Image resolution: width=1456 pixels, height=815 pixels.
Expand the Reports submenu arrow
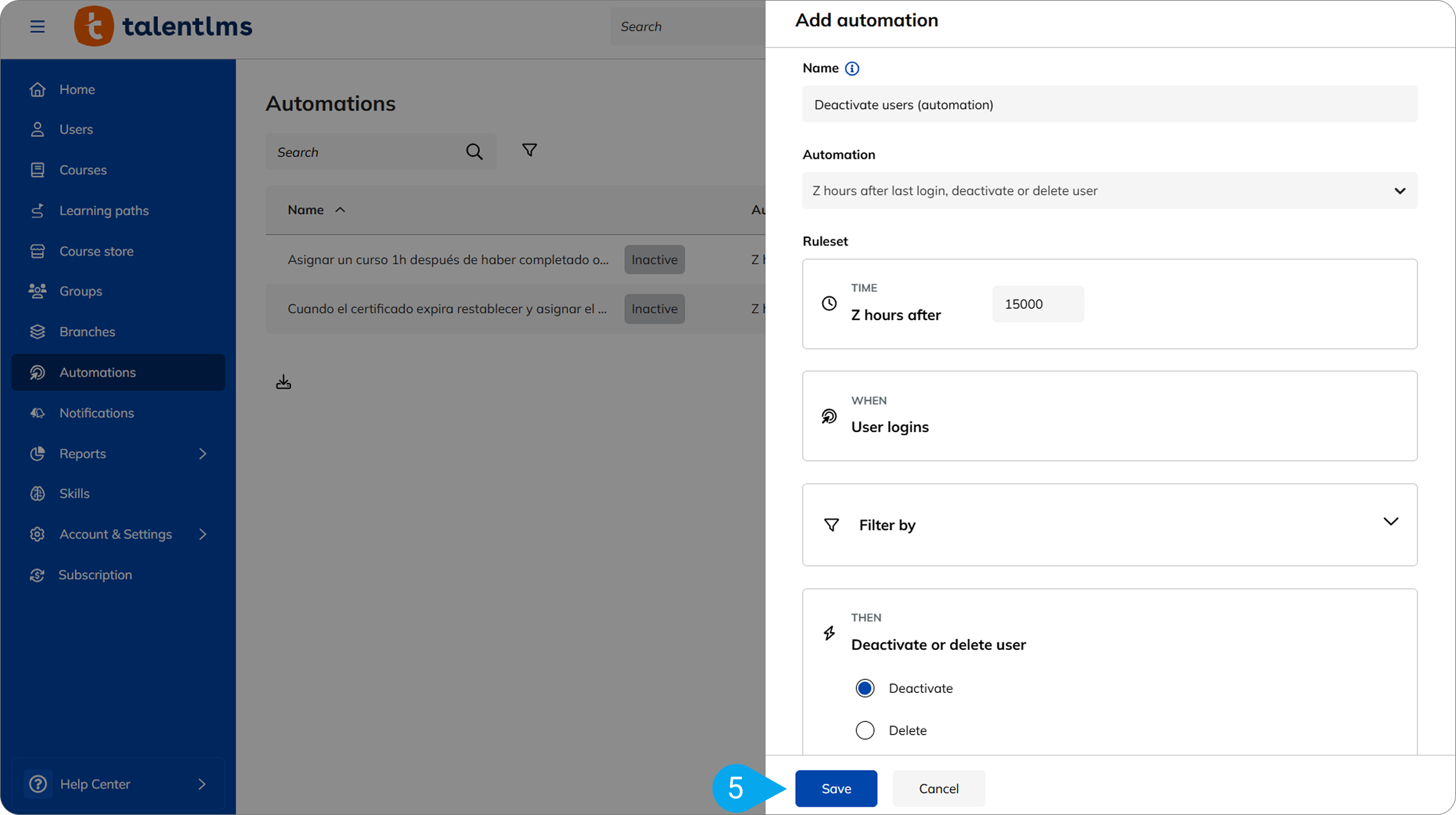[x=202, y=454]
